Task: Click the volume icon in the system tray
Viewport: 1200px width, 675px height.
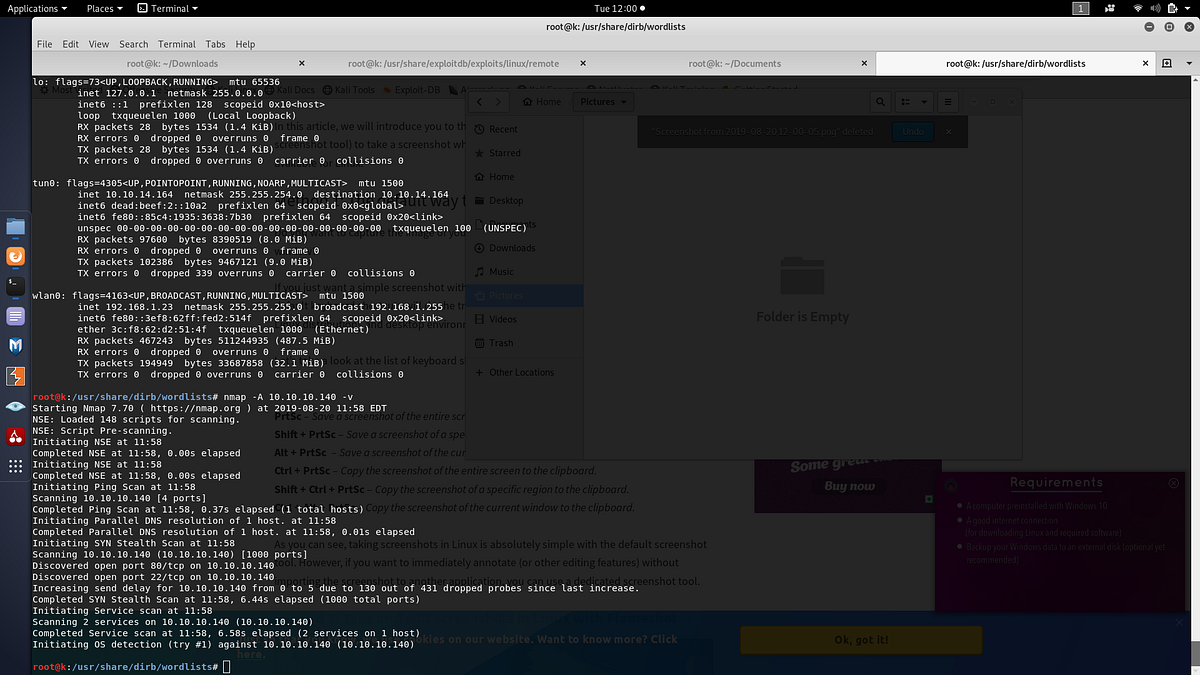Action: coord(1156,8)
